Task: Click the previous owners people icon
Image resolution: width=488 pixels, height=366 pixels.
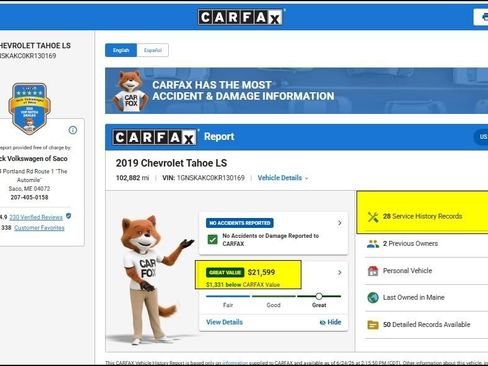Action: [373, 244]
